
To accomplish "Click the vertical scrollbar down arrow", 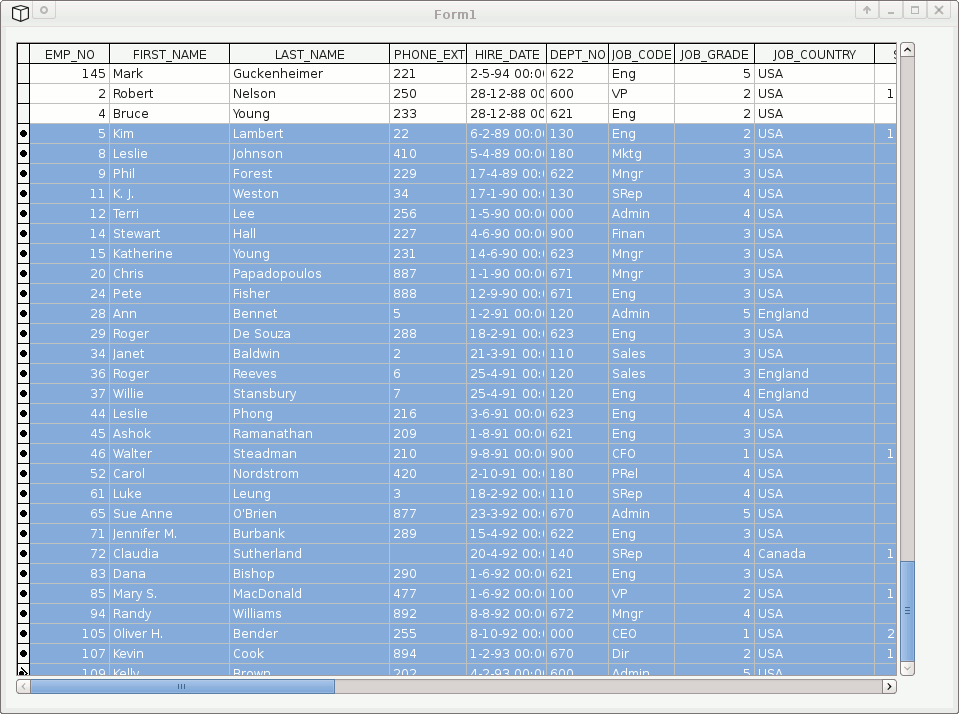I will [x=907, y=668].
